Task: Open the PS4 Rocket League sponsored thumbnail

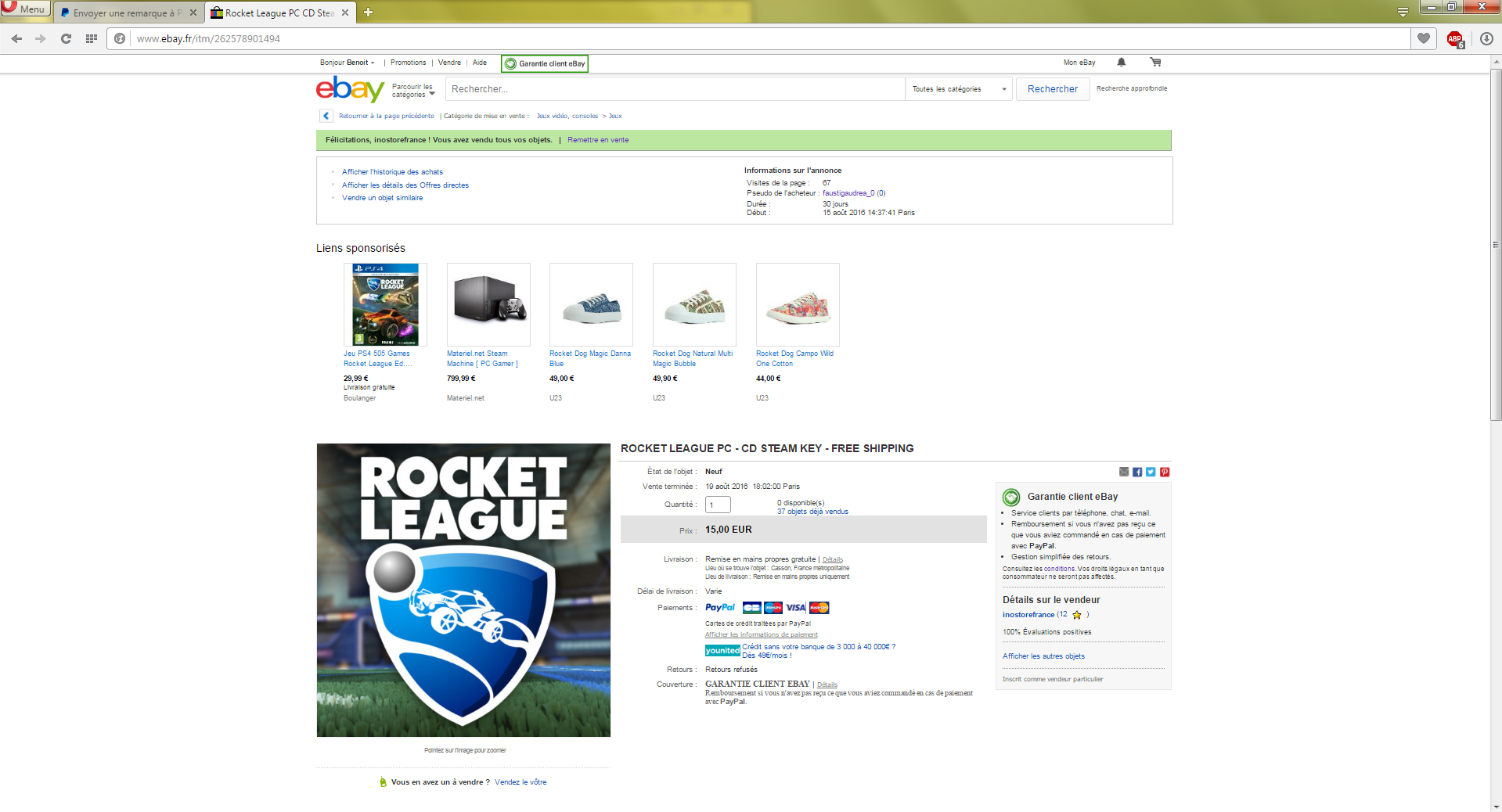Action: (385, 304)
